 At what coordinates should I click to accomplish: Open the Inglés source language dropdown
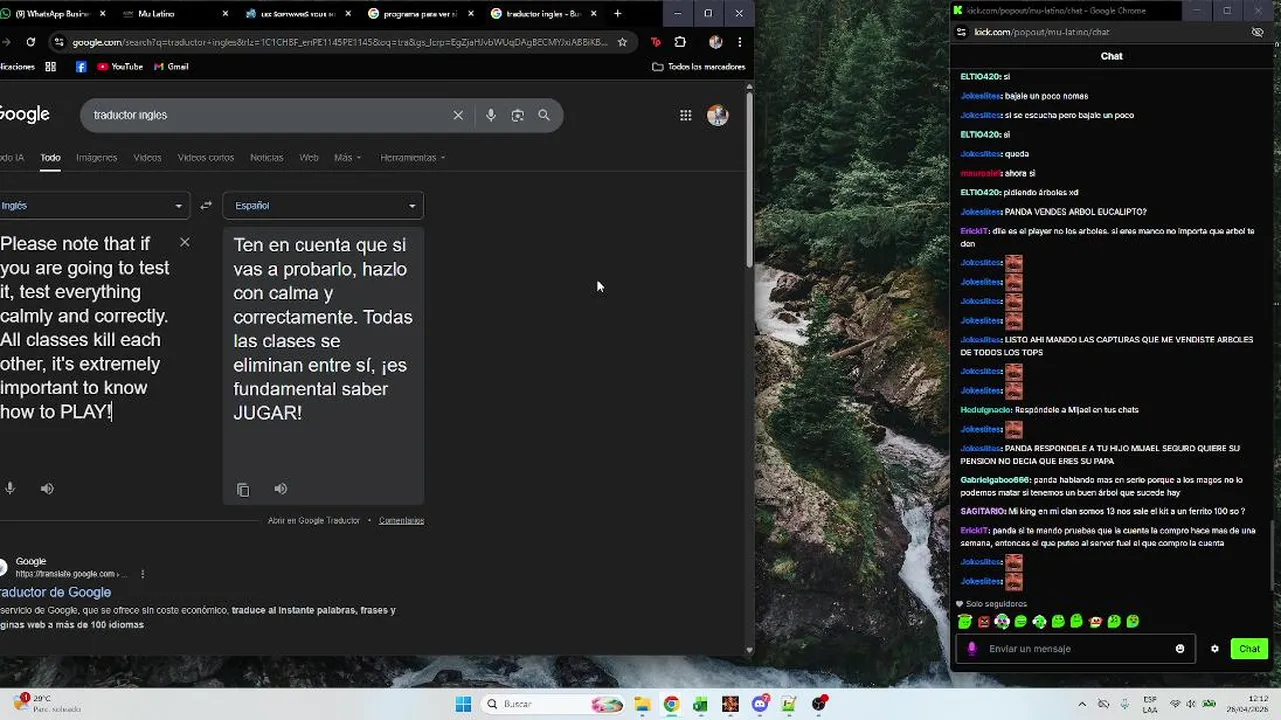(x=93, y=205)
